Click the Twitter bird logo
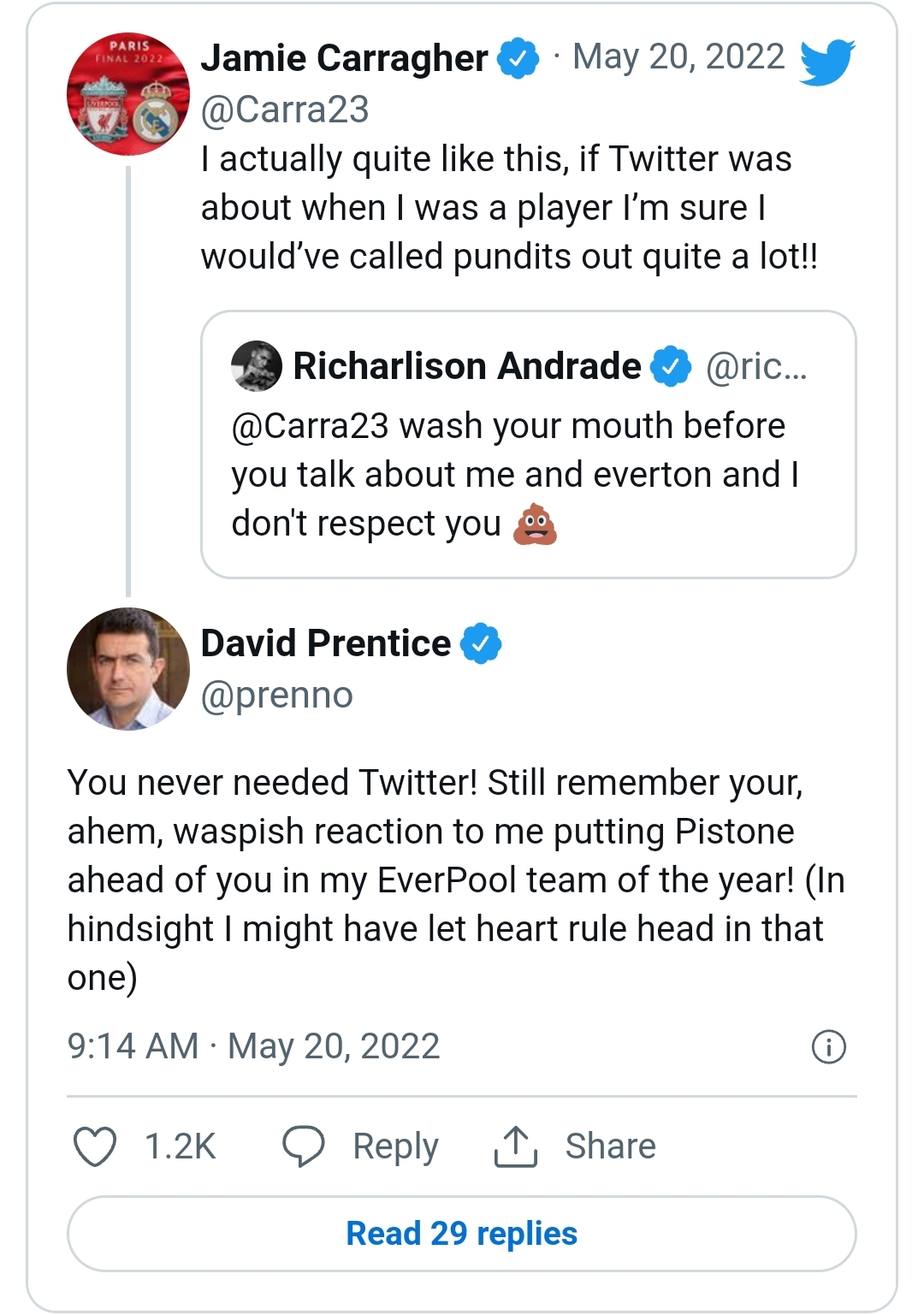This screenshot has width=924, height=1315. 826,61
